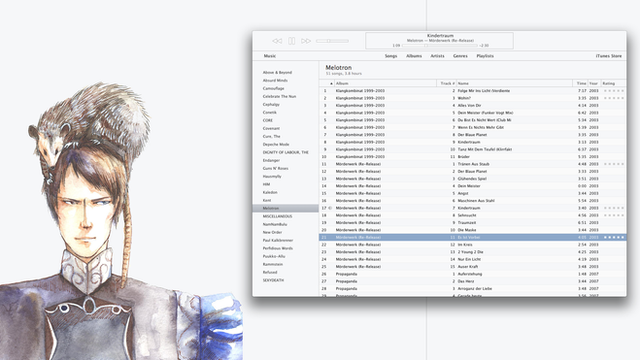
Task: Select artist Guns N' Roses
Action: click(x=276, y=169)
